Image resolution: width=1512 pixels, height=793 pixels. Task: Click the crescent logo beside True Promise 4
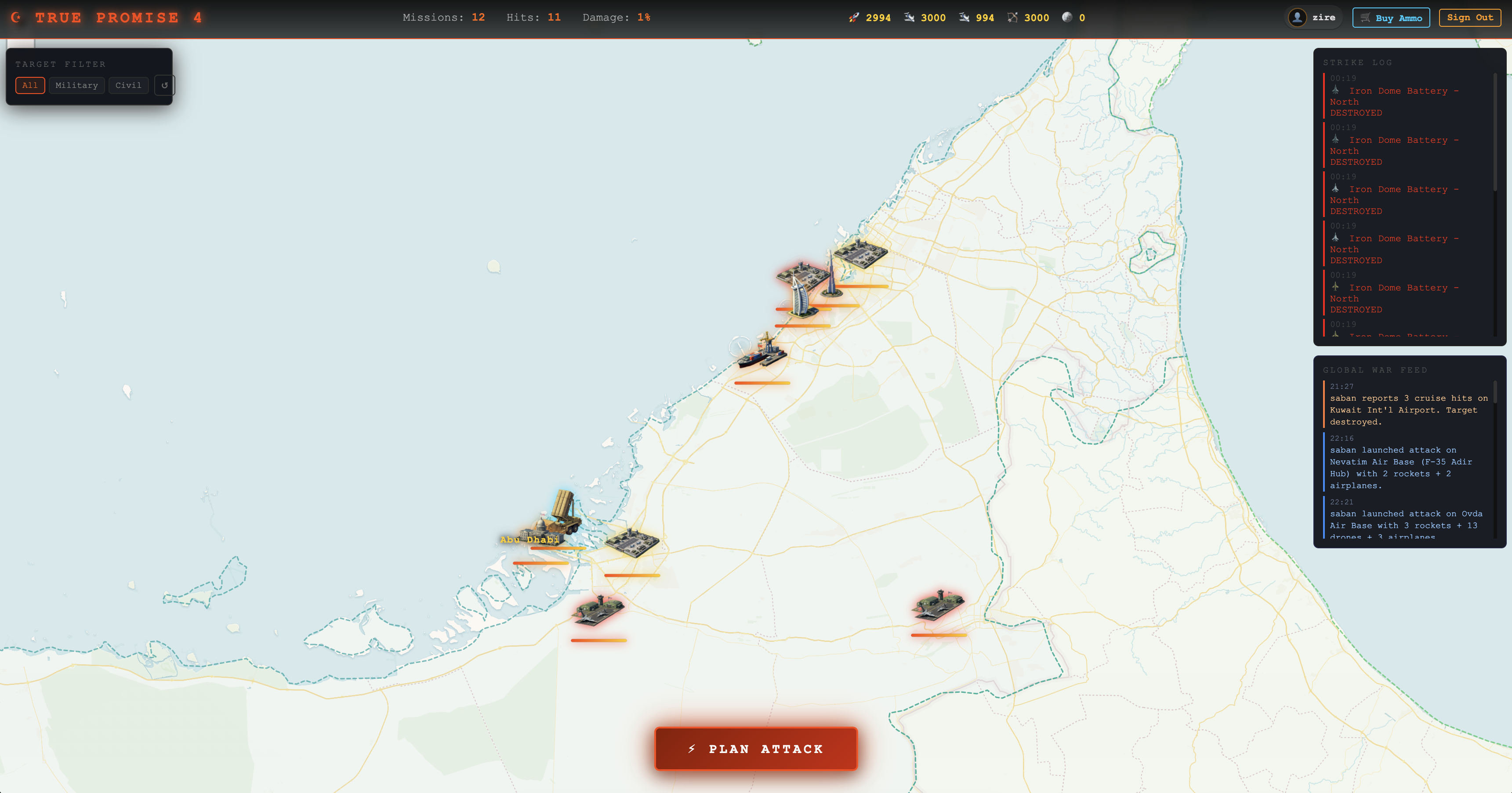[16, 18]
